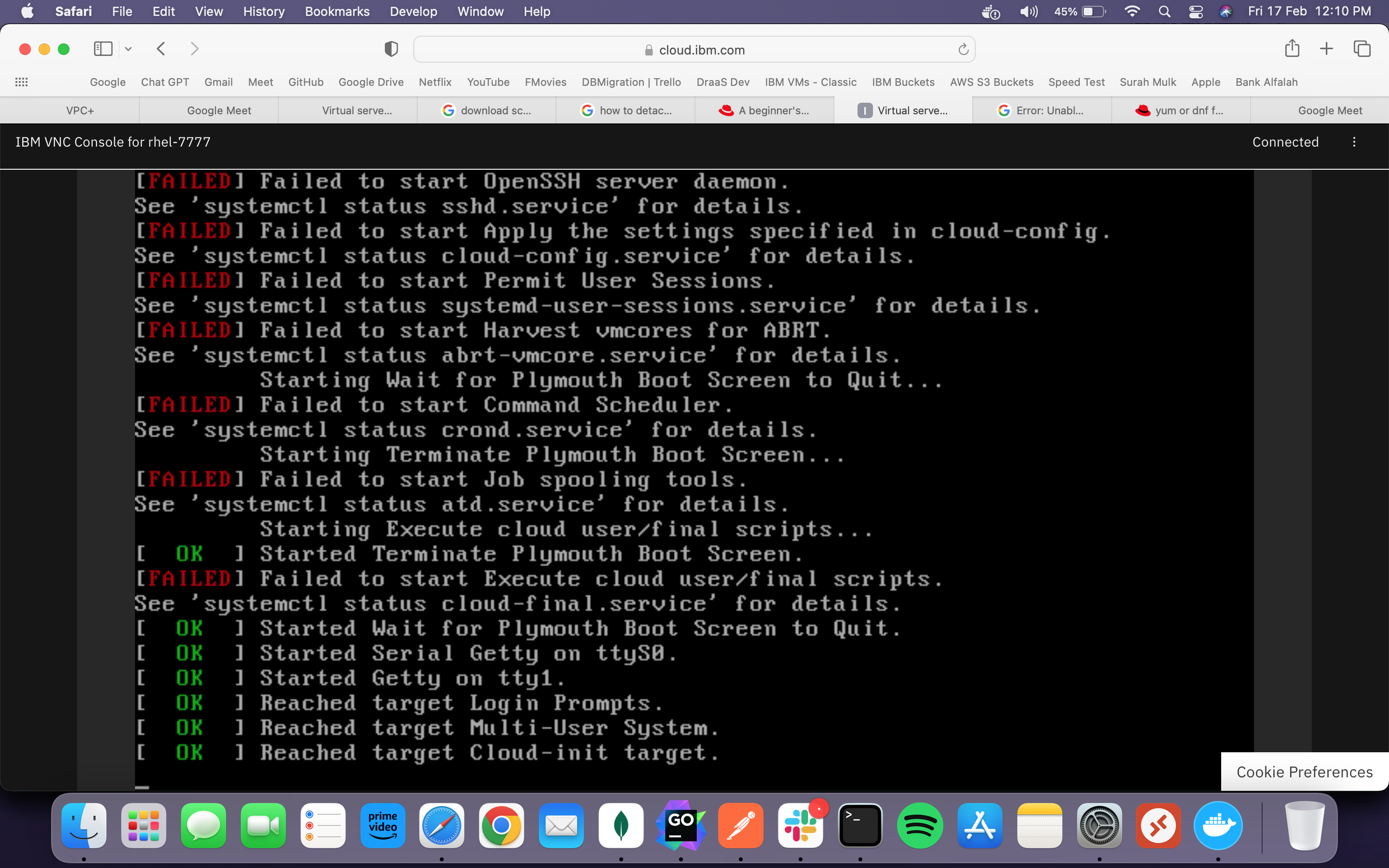Switch to the VPC+ tab

click(80, 110)
